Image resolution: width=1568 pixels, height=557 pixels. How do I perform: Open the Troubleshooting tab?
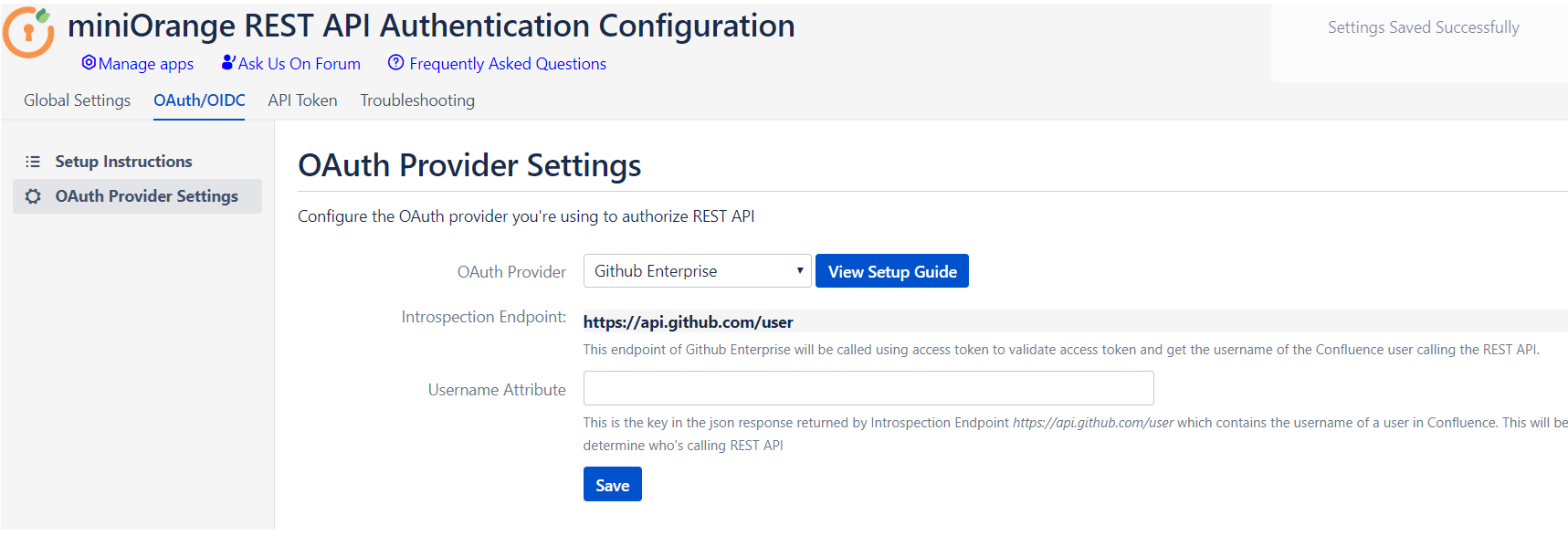click(x=417, y=100)
